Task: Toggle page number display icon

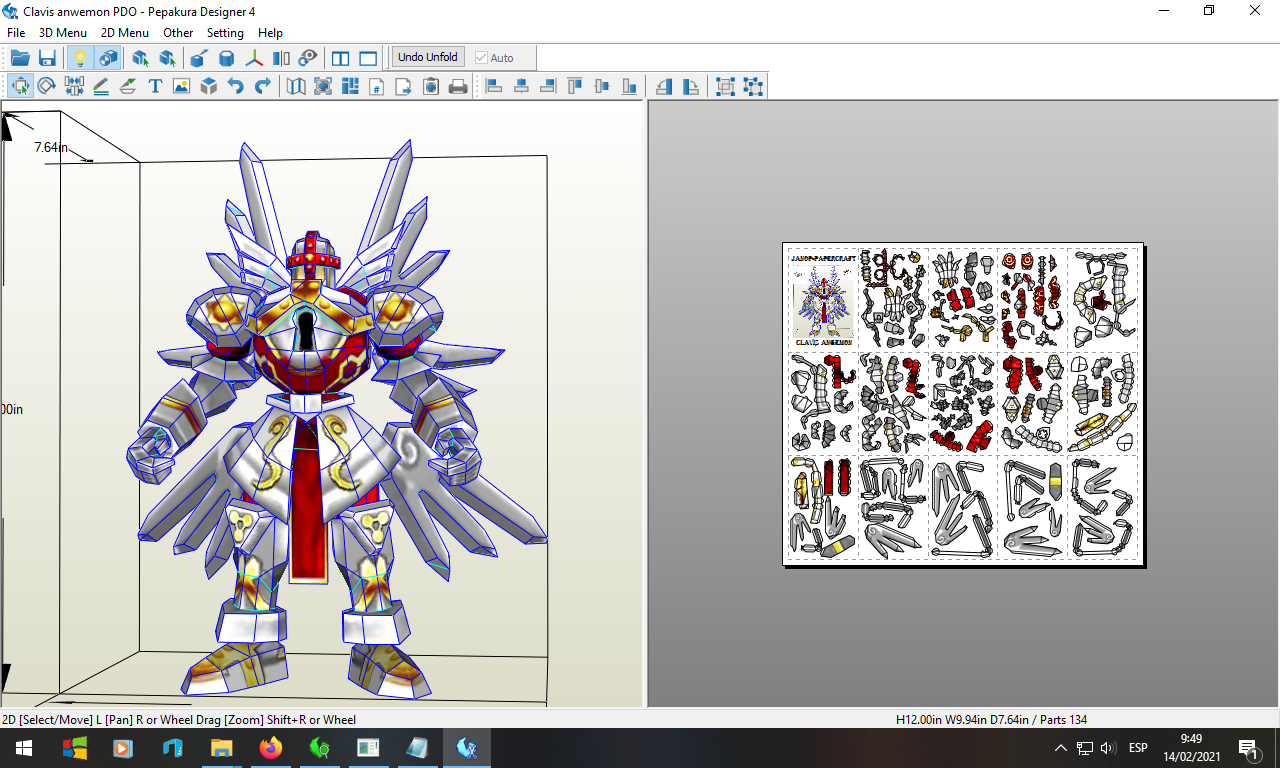Action: point(377,86)
